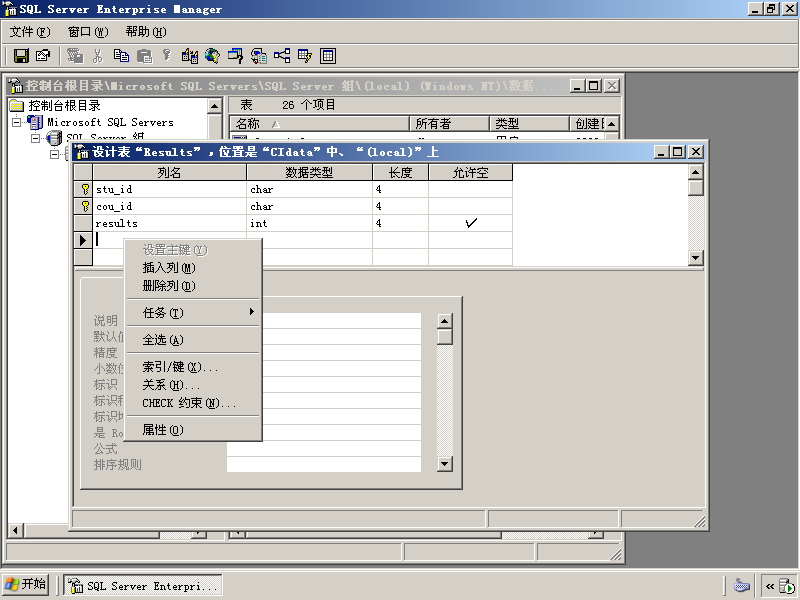Click the key icon beside stu_id
This screenshot has height=600, width=800.
(x=85, y=189)
